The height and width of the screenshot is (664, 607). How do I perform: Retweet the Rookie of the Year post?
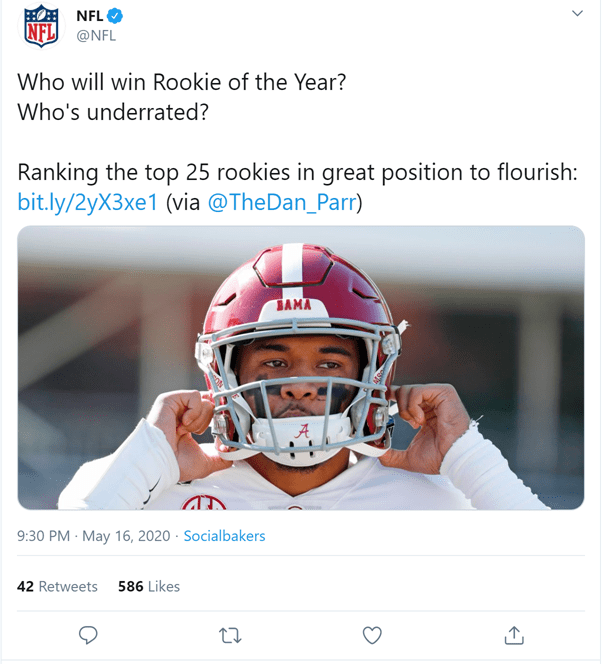[230, 635]
